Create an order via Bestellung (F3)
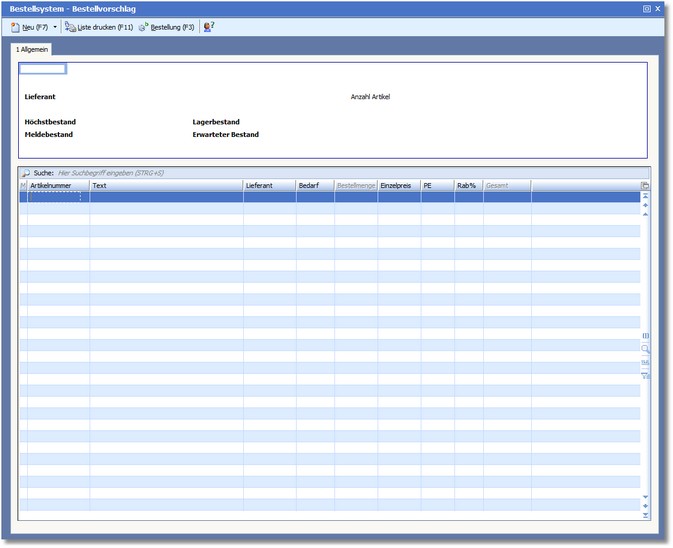 point(166,27)
